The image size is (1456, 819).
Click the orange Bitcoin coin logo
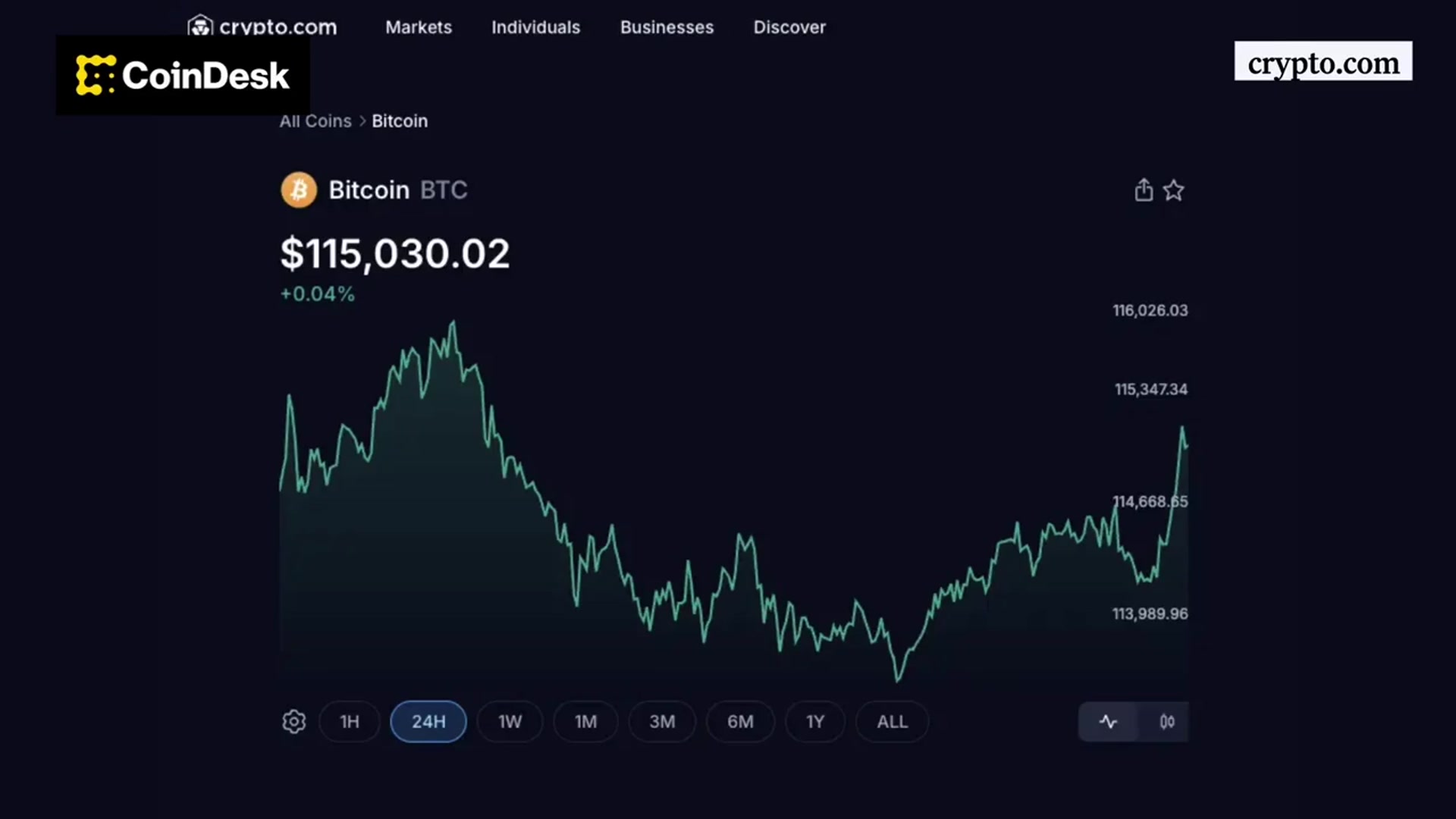(x=299, y=190)
